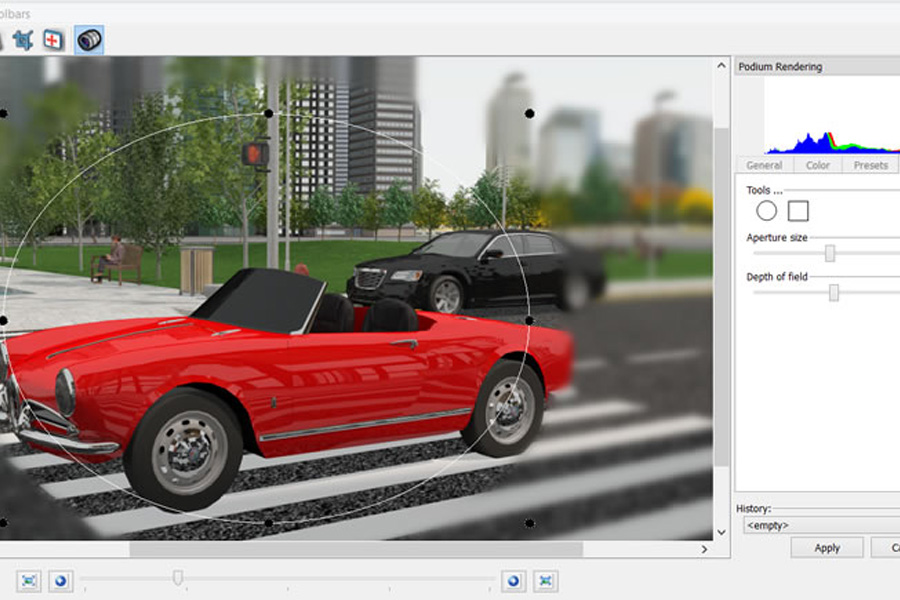Open the Presets tab
900x600 pixels.
click(870, 165)
